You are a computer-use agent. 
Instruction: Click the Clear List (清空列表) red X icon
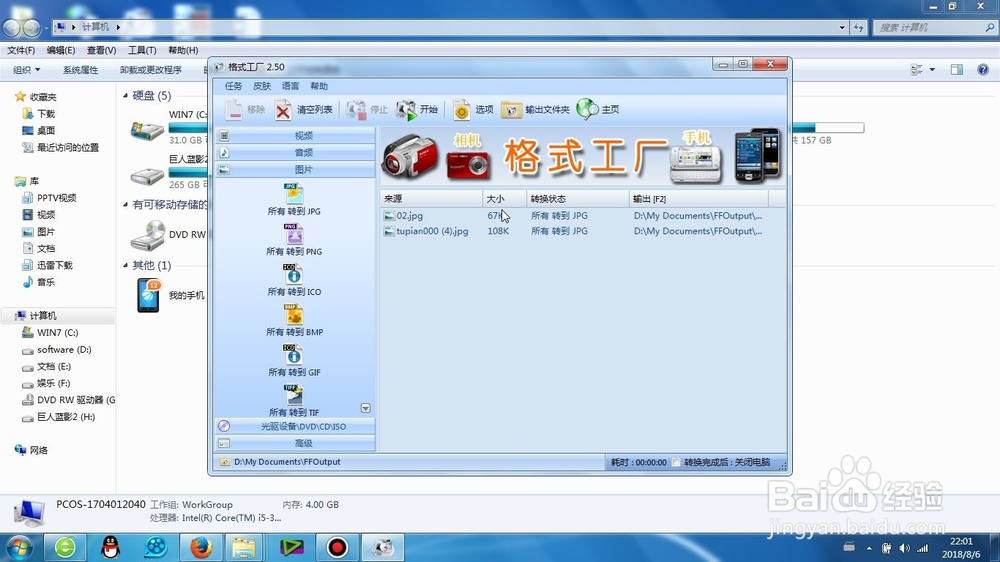tap(283, 110)
